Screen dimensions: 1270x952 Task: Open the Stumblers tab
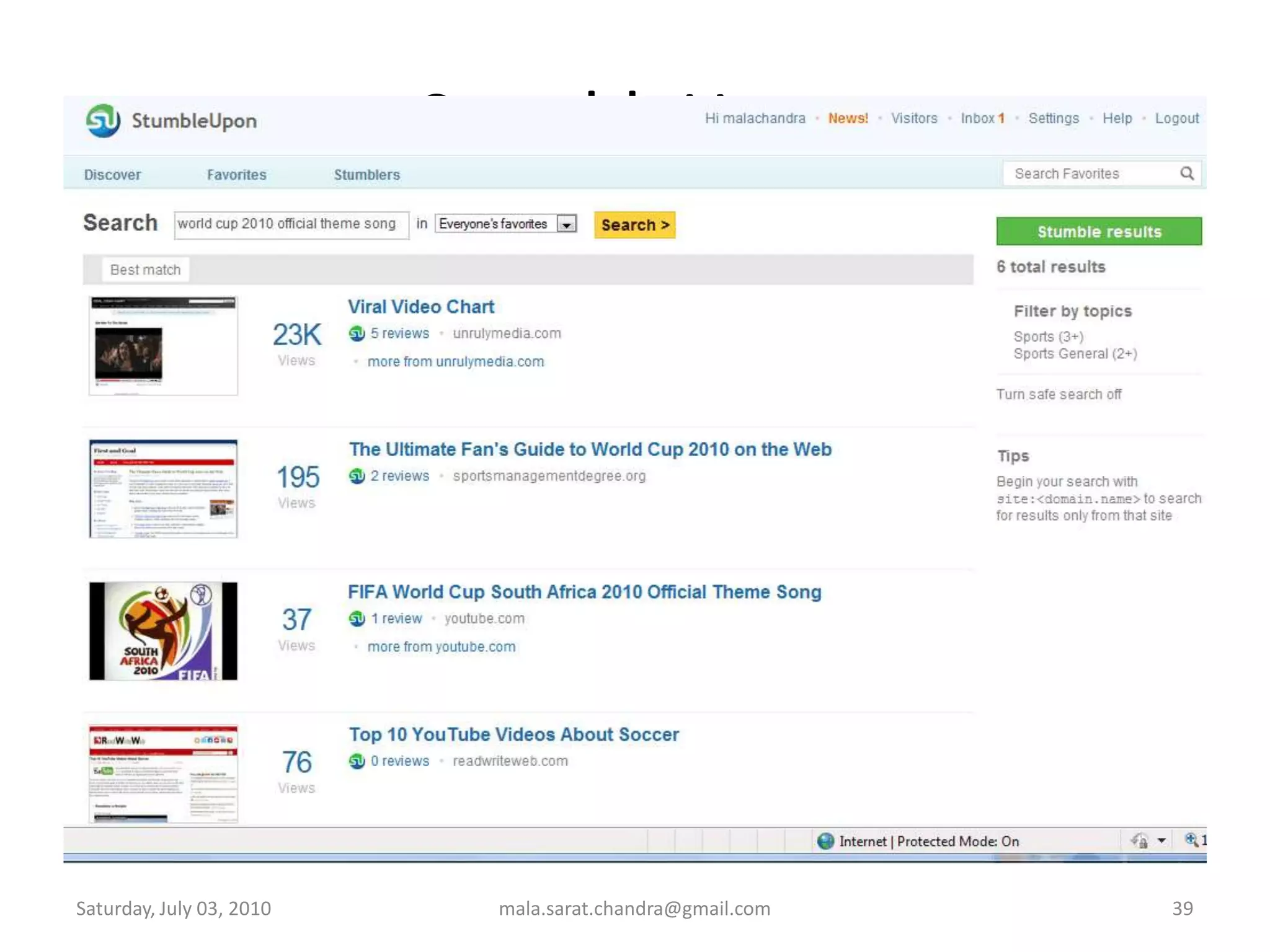coord(366,175)
